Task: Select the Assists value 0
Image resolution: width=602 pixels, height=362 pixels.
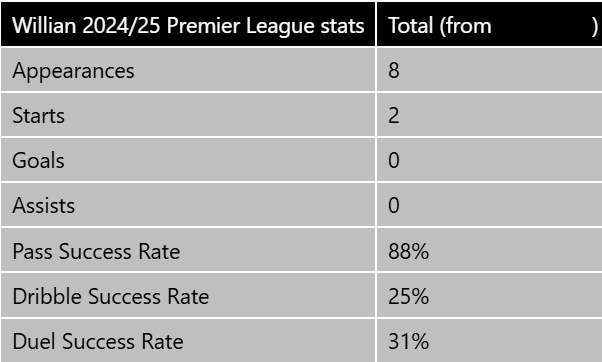Action: click(x=394, y=205)
